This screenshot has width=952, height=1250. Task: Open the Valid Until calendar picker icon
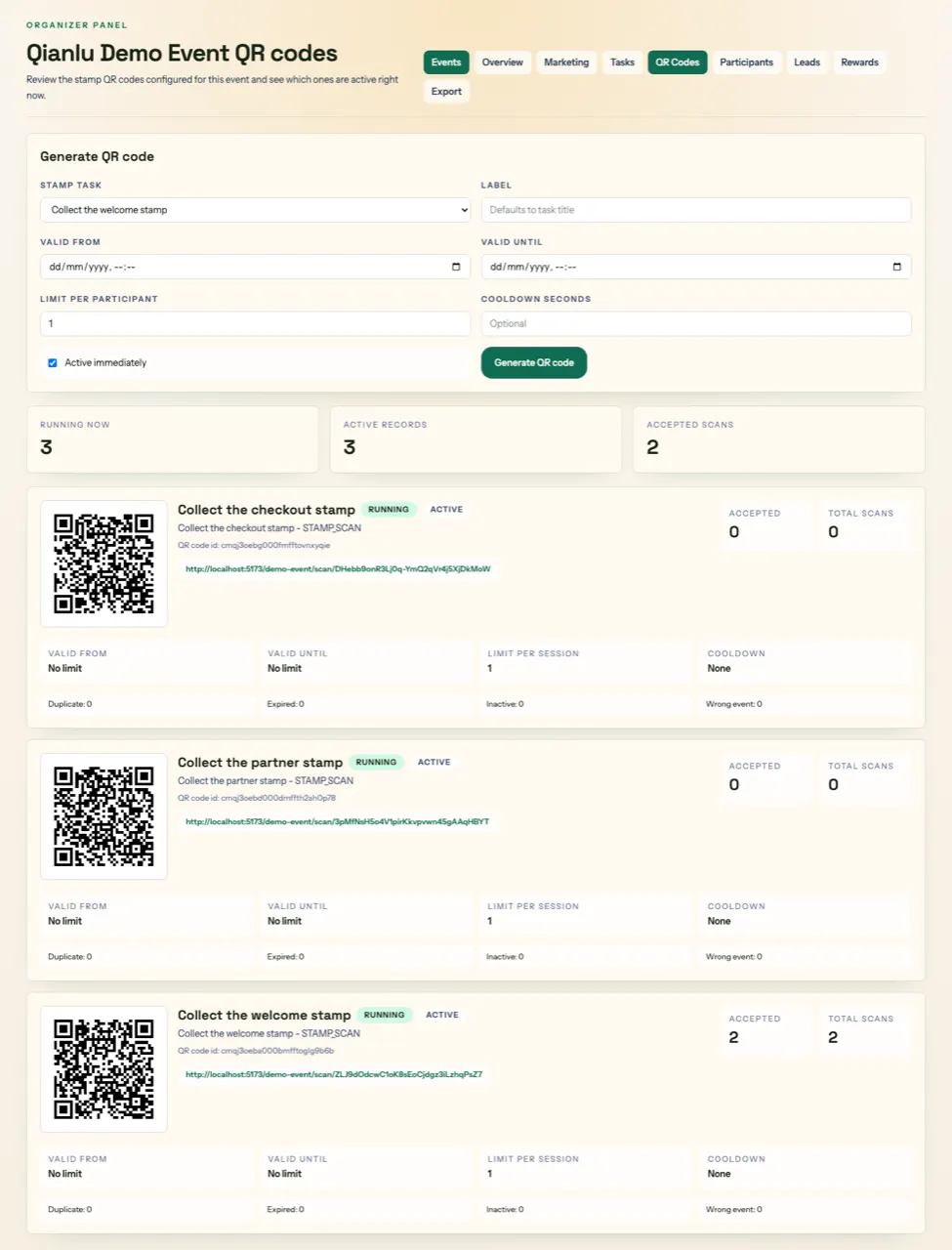click(x=897, y=267)
